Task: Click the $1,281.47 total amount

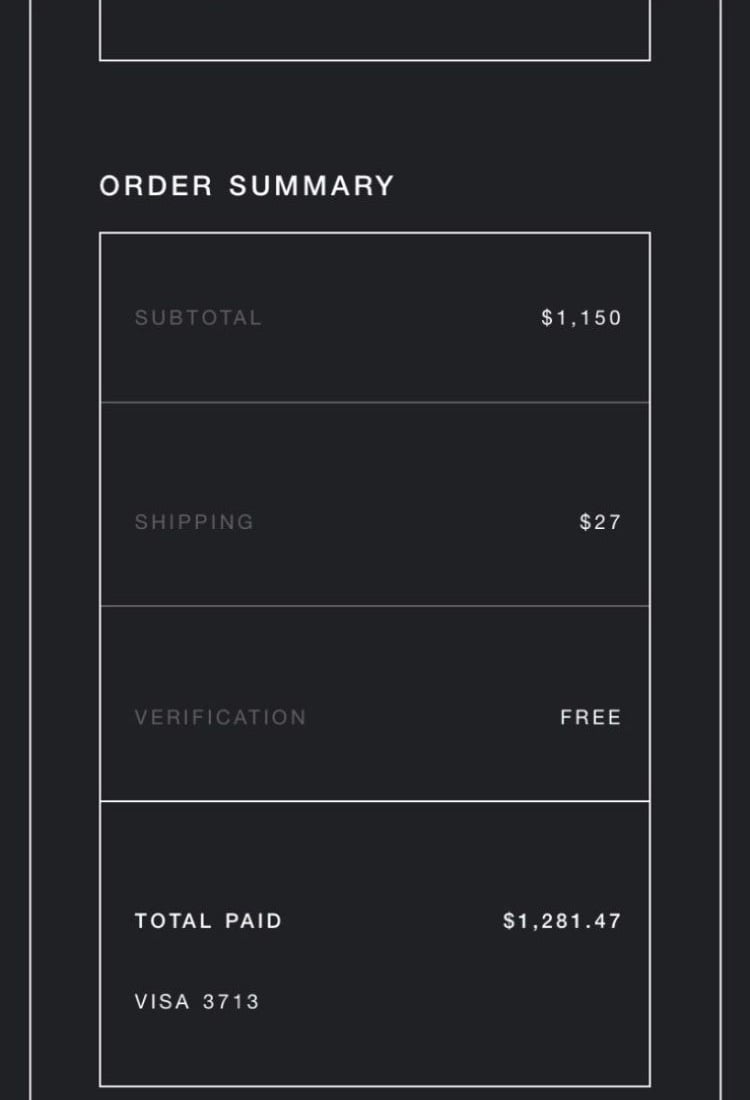Action: point(562,920)
